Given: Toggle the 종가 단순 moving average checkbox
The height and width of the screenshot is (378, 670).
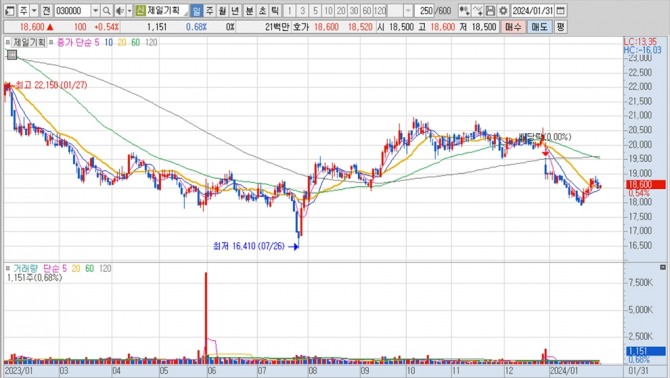Looking at the screenshot, I should 51,42.
